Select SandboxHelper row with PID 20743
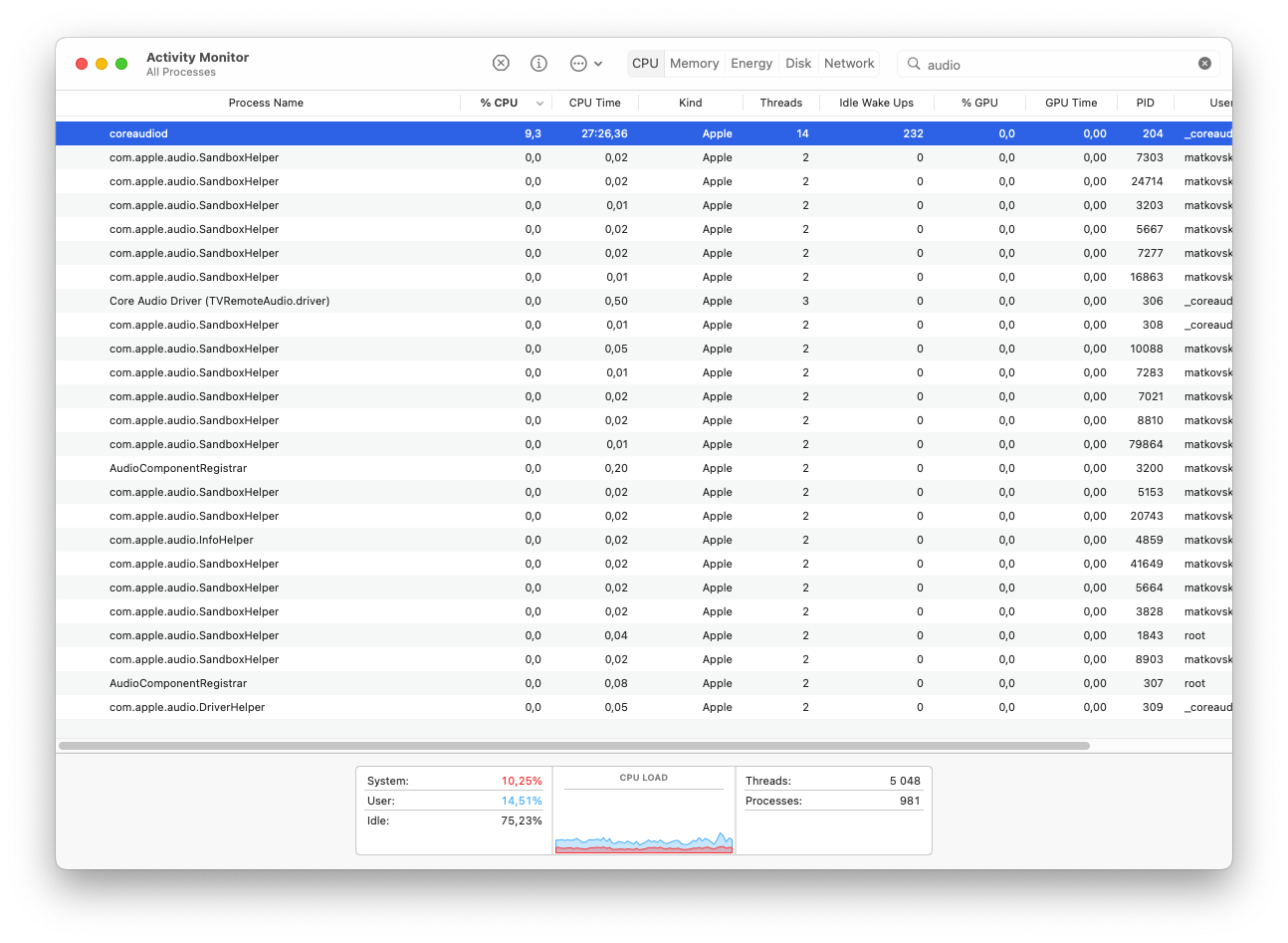Viewport: 1288px width, 943px height. [644, 516]
